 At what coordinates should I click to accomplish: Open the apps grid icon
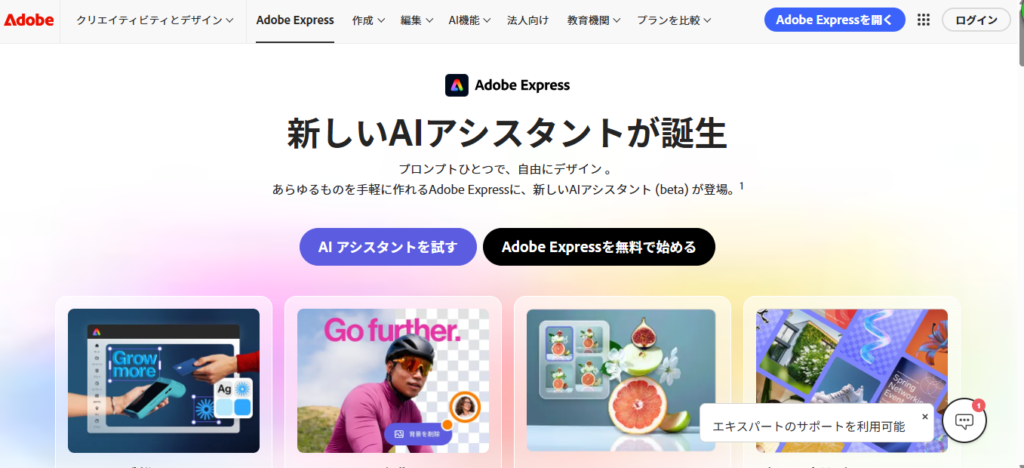pos(923,20)
